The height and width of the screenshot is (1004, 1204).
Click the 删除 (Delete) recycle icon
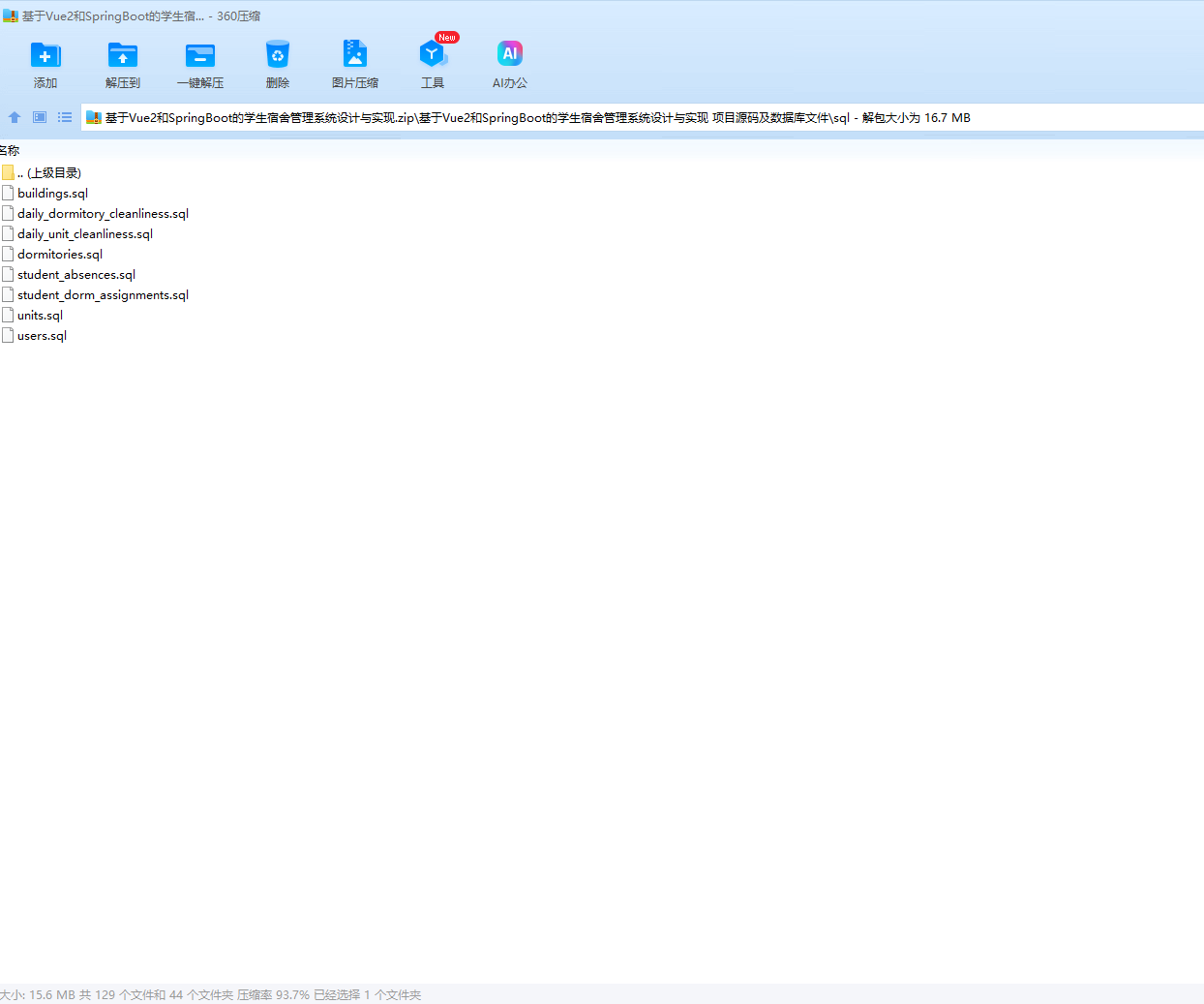278,55
